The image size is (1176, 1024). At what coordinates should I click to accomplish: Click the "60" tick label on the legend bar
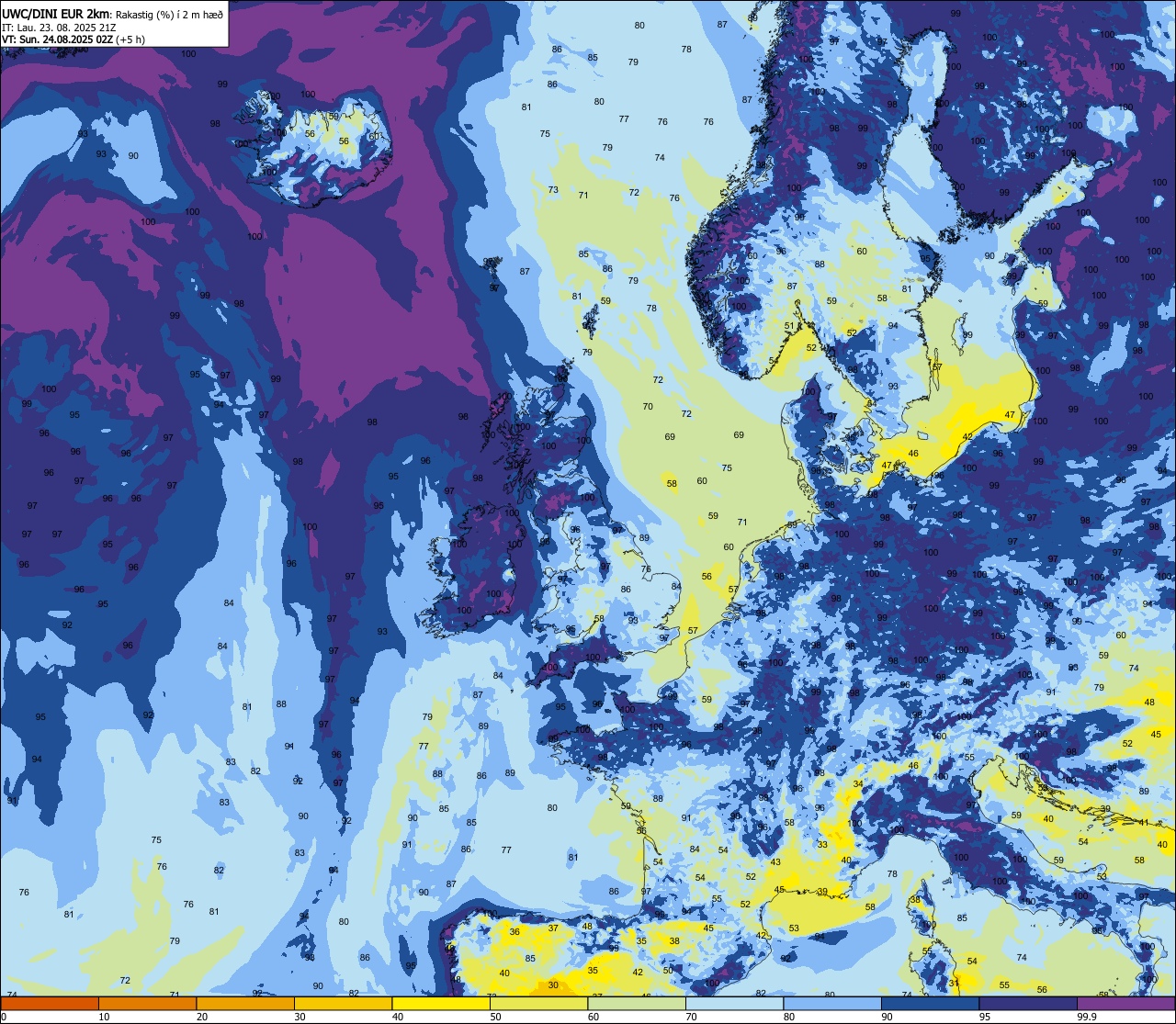593,1017
